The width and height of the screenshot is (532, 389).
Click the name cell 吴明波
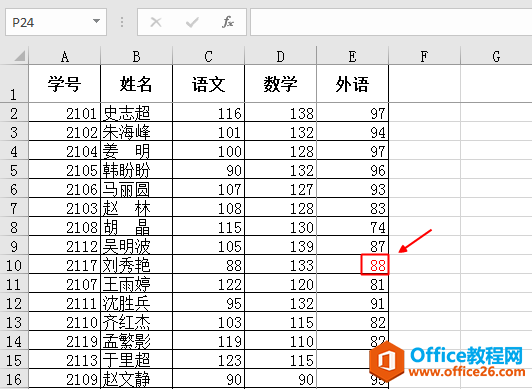[x=136, y=245]
